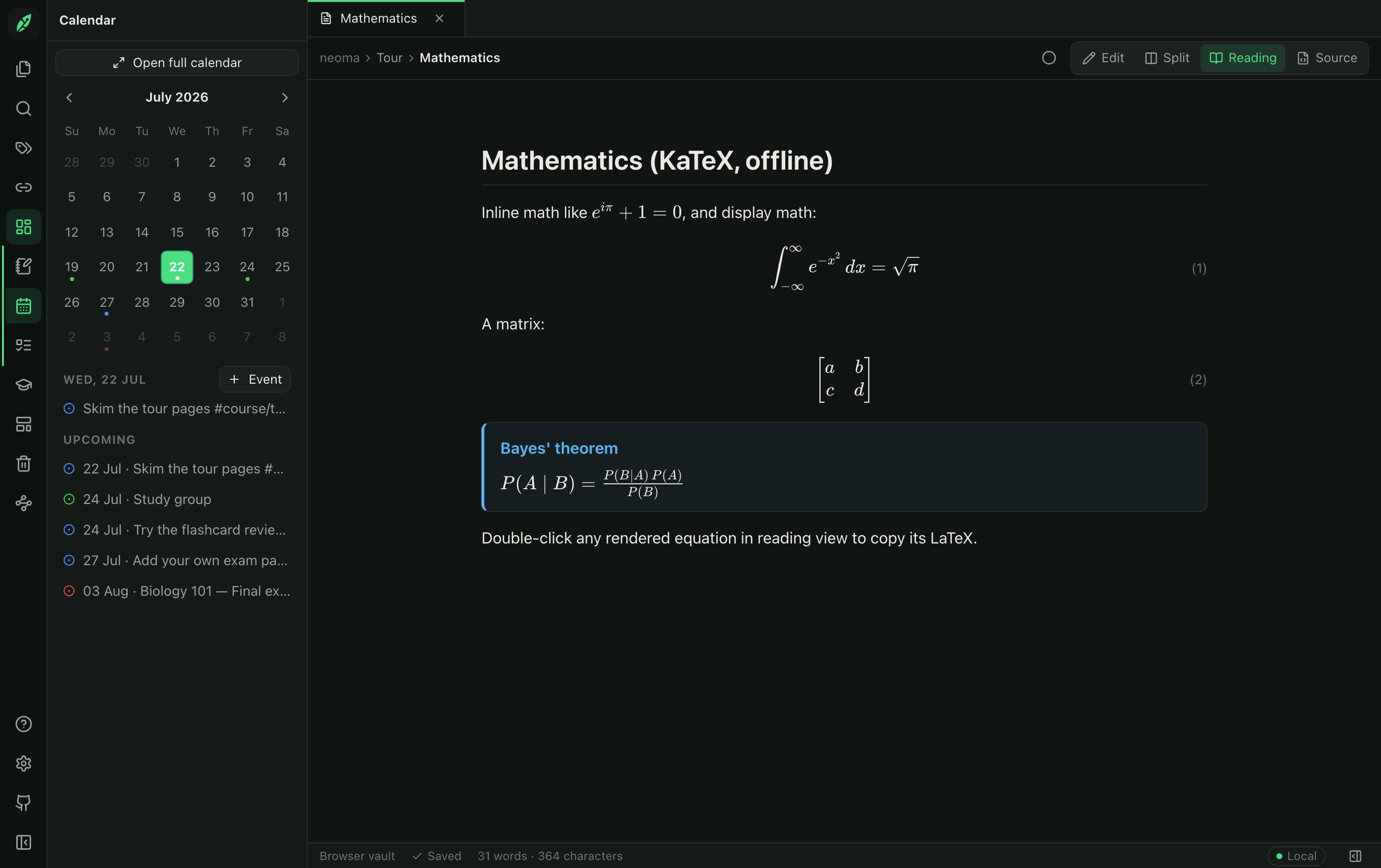Viewport: 1381px width, 868px height.
Task: Click the Gaussian integral equation
Action: point(844,268)
